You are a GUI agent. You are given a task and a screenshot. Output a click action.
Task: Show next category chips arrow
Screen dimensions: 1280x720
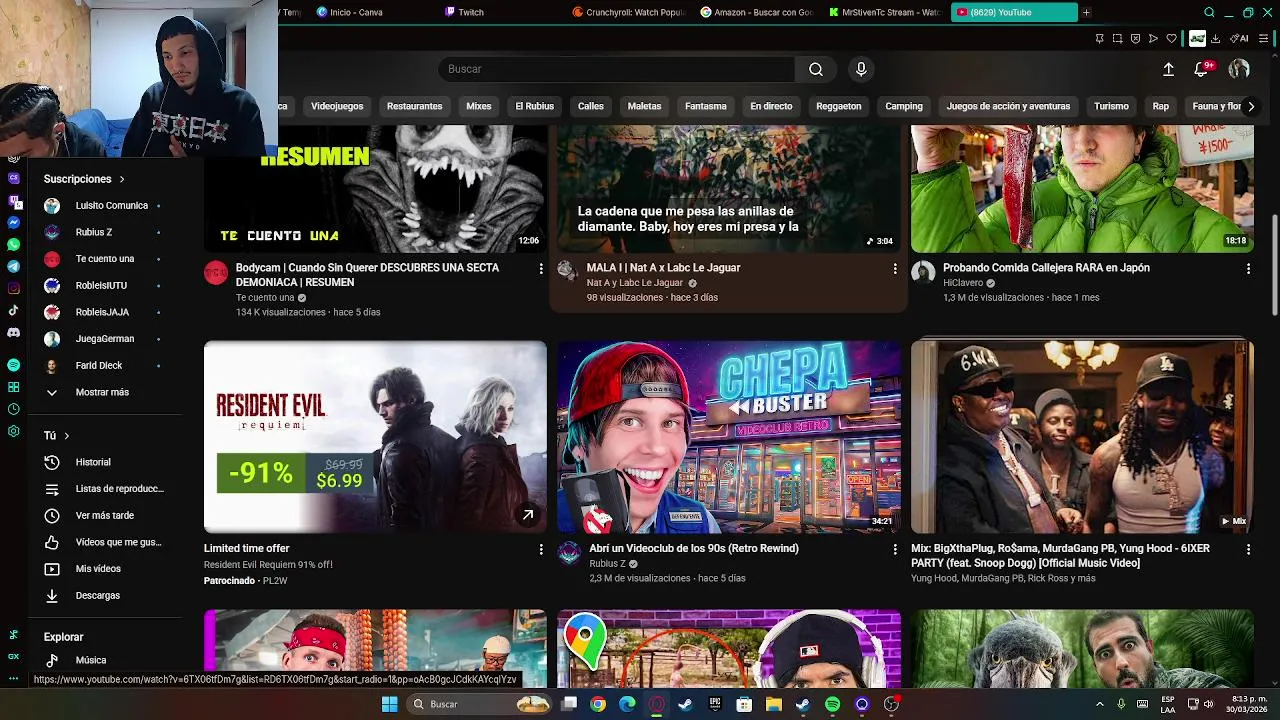tap(1250, 106)
